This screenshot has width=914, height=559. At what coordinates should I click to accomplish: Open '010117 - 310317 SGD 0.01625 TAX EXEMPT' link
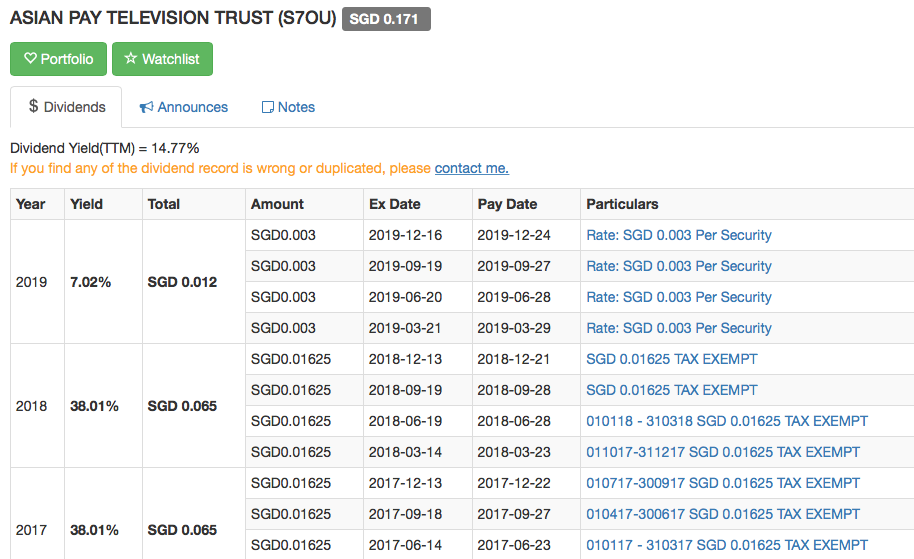click(727, 545)
